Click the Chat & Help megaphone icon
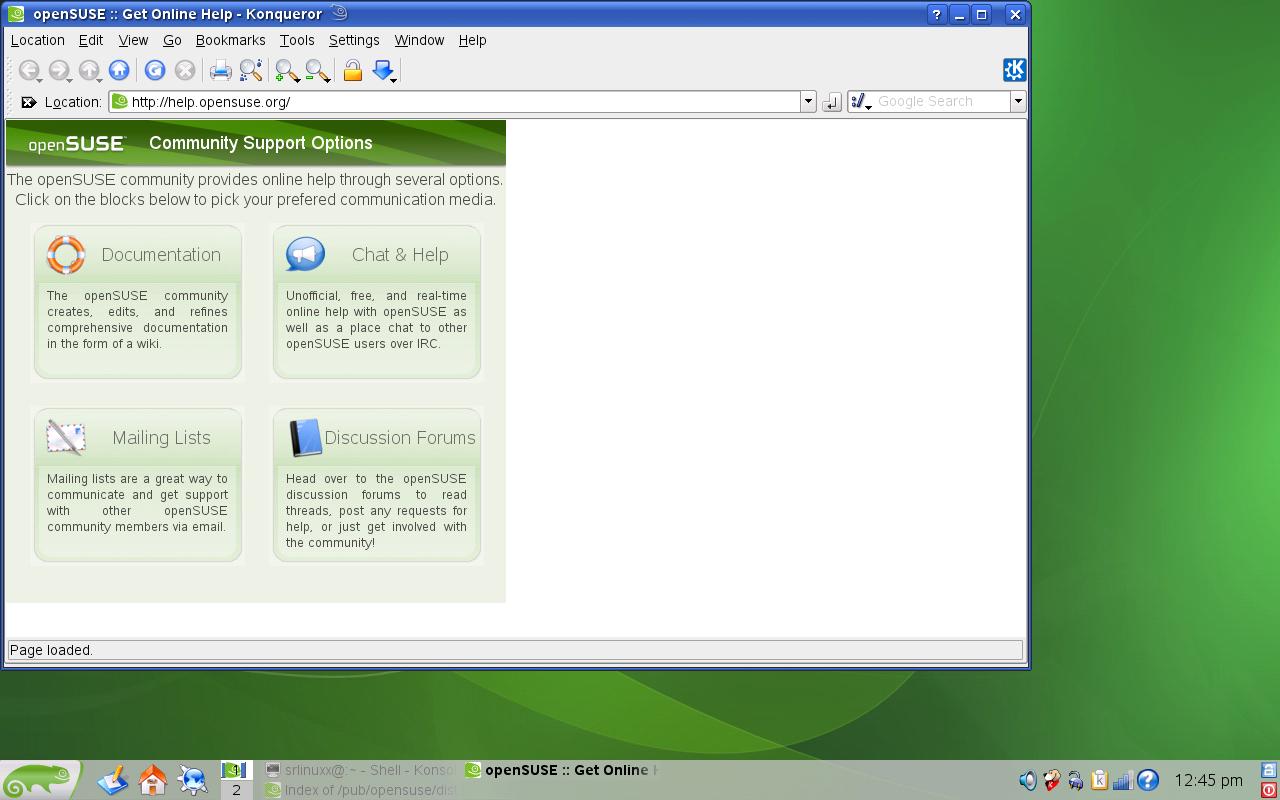This screenshot has height=800, width=1280. coord(305,254)
